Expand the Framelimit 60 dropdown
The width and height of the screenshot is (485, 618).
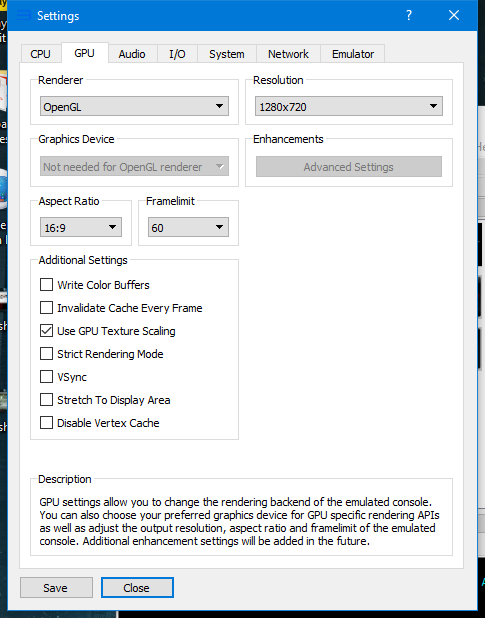point(188,227)
